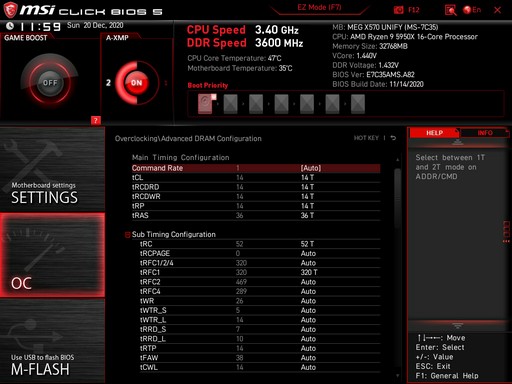
Task: Open the M-FLASH BIOS flashing section
Action: [52, 341]
